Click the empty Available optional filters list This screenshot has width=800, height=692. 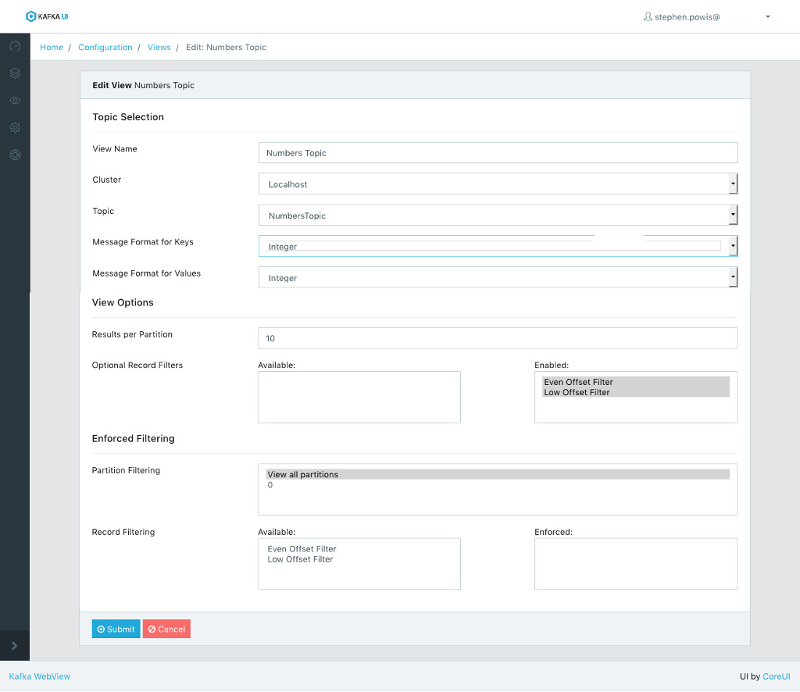point(359,397)
